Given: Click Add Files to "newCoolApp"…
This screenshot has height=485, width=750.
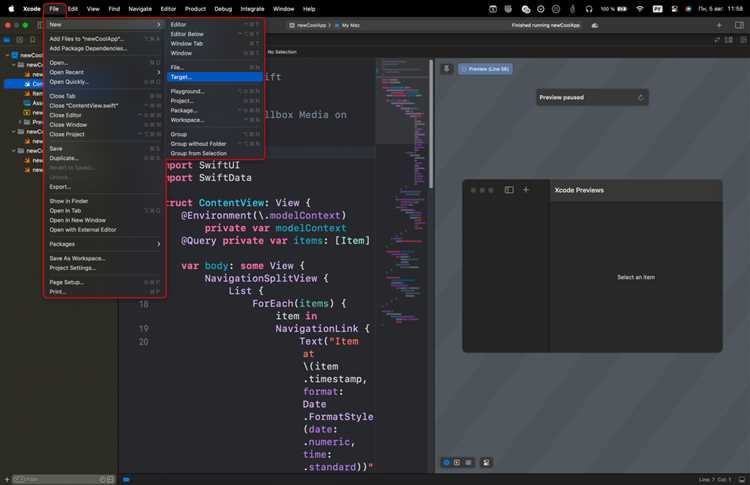Looking at the screenshot, I should pyautogui.click(x=105, y=39).
